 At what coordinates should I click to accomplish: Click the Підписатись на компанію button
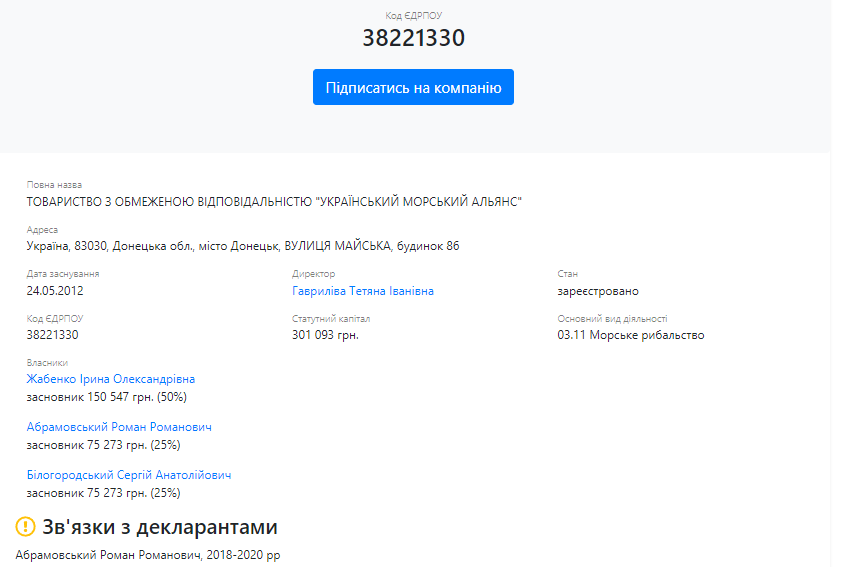(413, 87)
